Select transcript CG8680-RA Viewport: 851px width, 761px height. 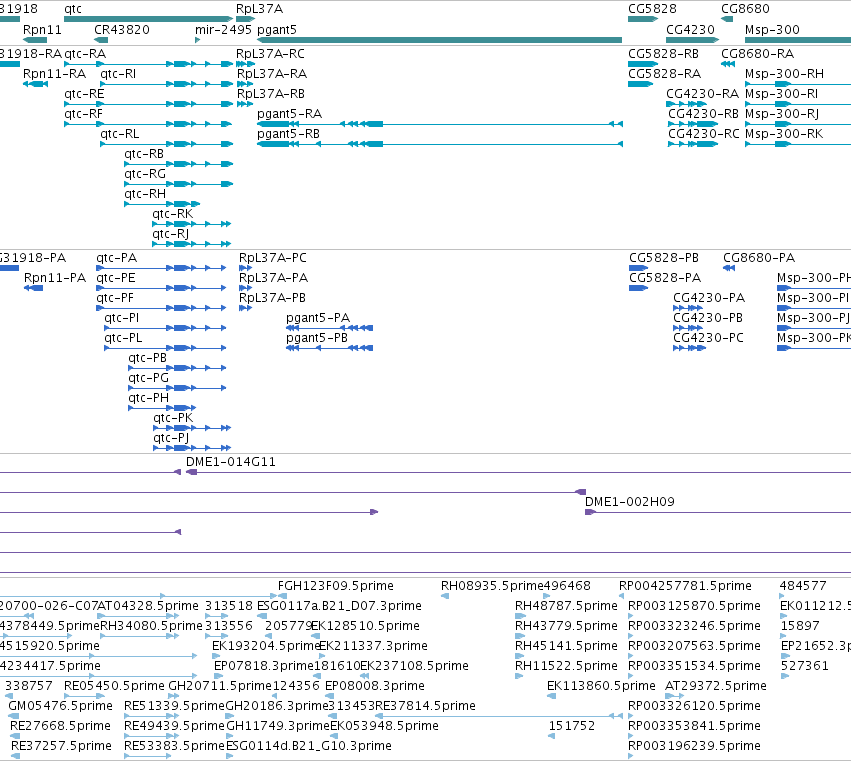pyautogui.click(x=728, y=64)
